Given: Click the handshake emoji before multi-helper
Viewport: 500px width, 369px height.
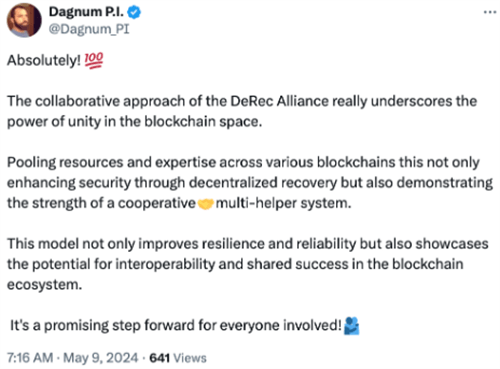Looking at the screenshot, I should point(206,203).
